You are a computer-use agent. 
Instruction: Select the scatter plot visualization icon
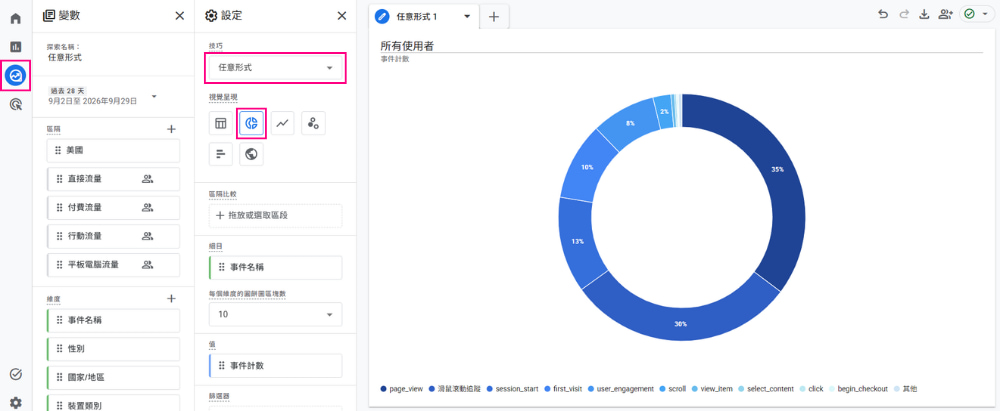click(x=313, y=124)
